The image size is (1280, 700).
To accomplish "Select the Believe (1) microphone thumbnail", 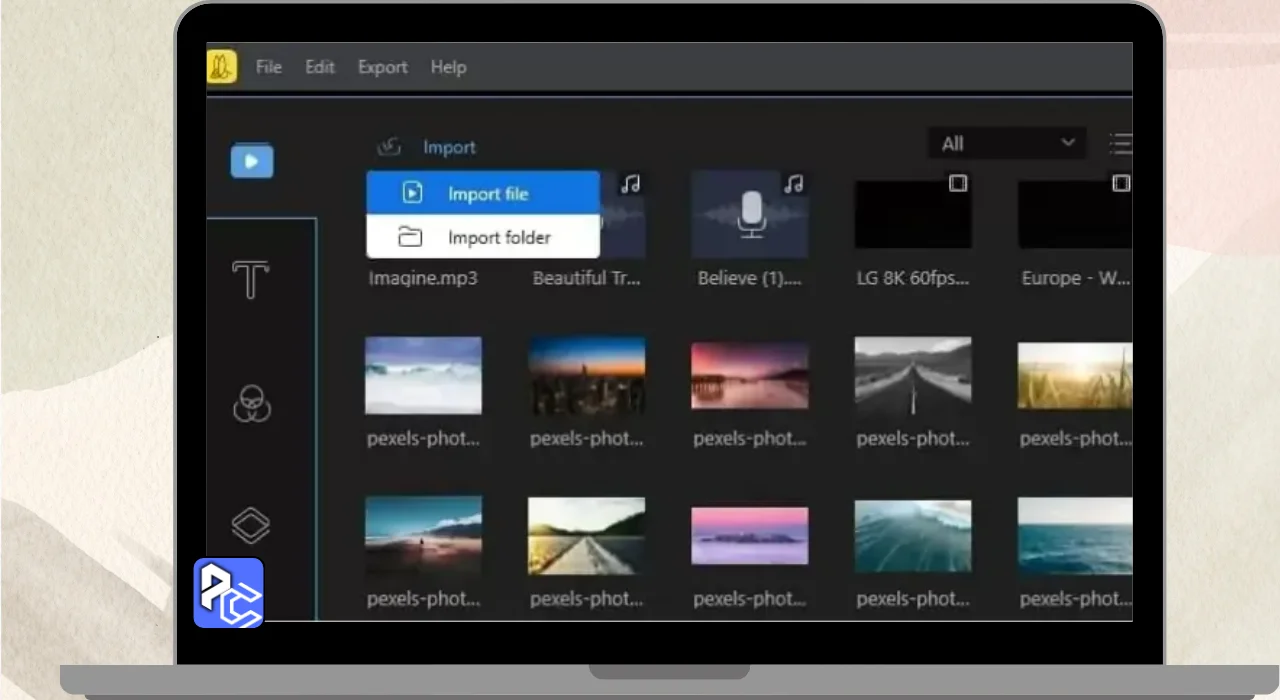I will [750, 214].
